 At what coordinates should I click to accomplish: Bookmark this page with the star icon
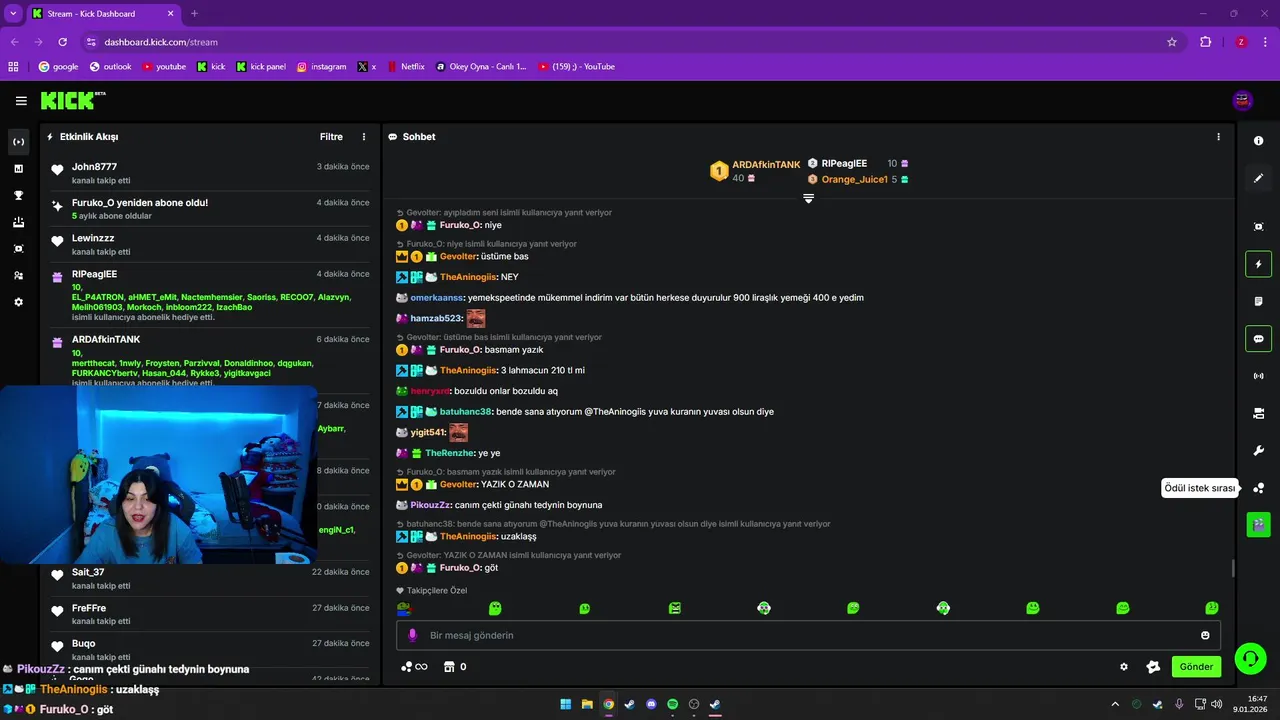(1172, 42)
